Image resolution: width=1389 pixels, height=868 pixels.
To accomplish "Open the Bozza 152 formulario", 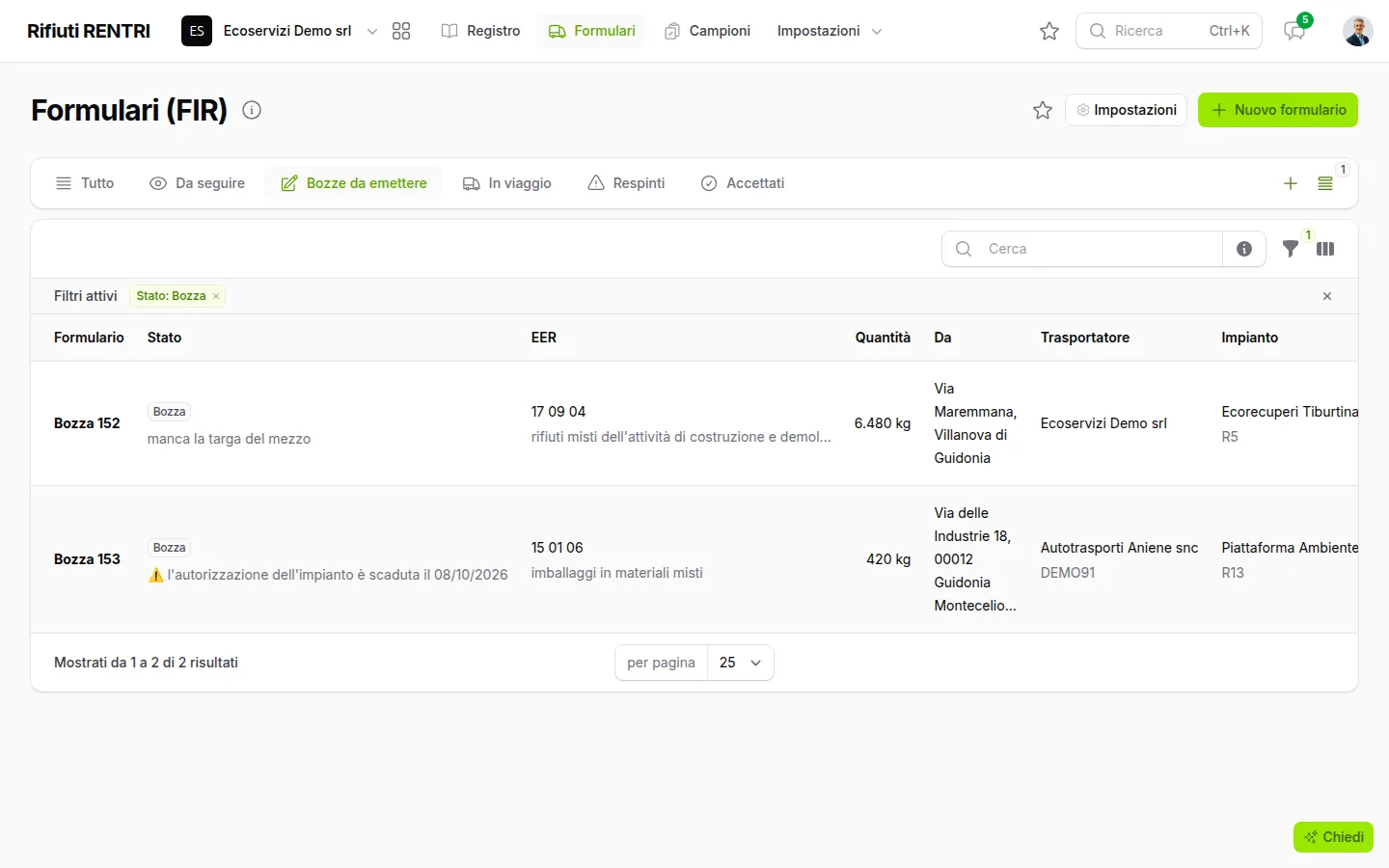I will click(x=87, y=423).
